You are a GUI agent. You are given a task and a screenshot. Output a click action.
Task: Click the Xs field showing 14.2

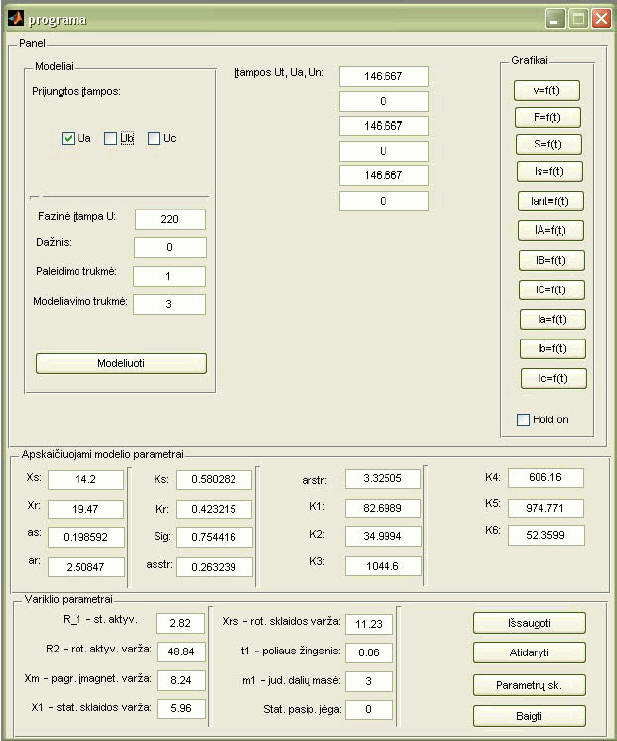click(x=86, y=480)
